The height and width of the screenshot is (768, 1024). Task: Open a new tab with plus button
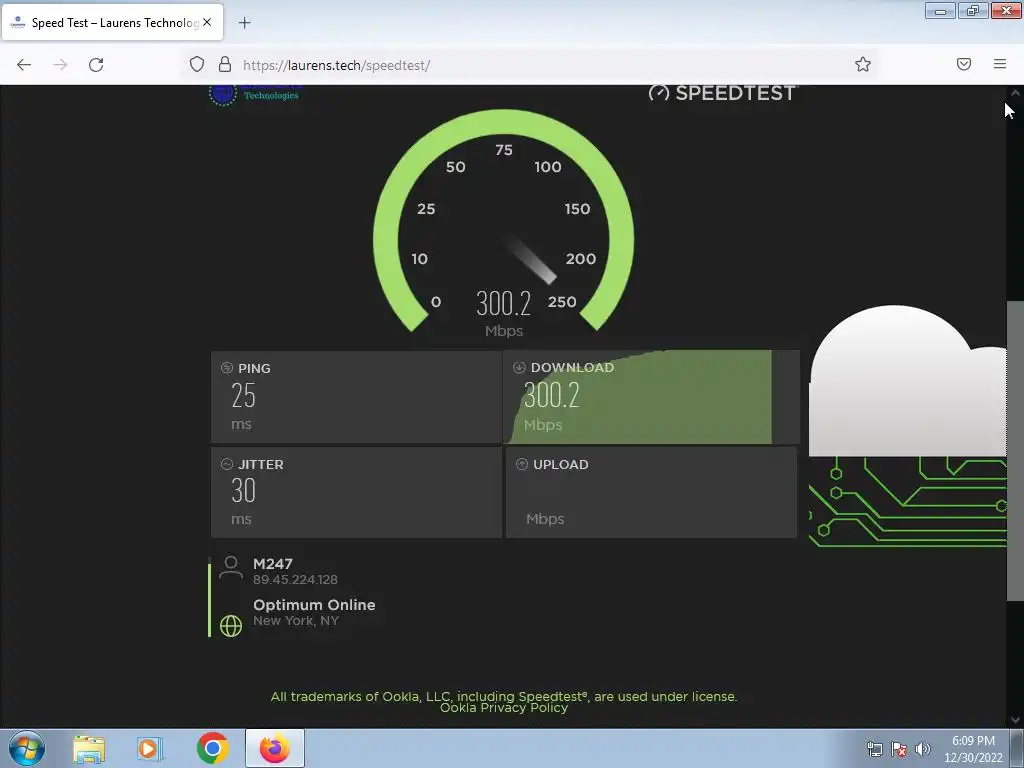(244, 23)
